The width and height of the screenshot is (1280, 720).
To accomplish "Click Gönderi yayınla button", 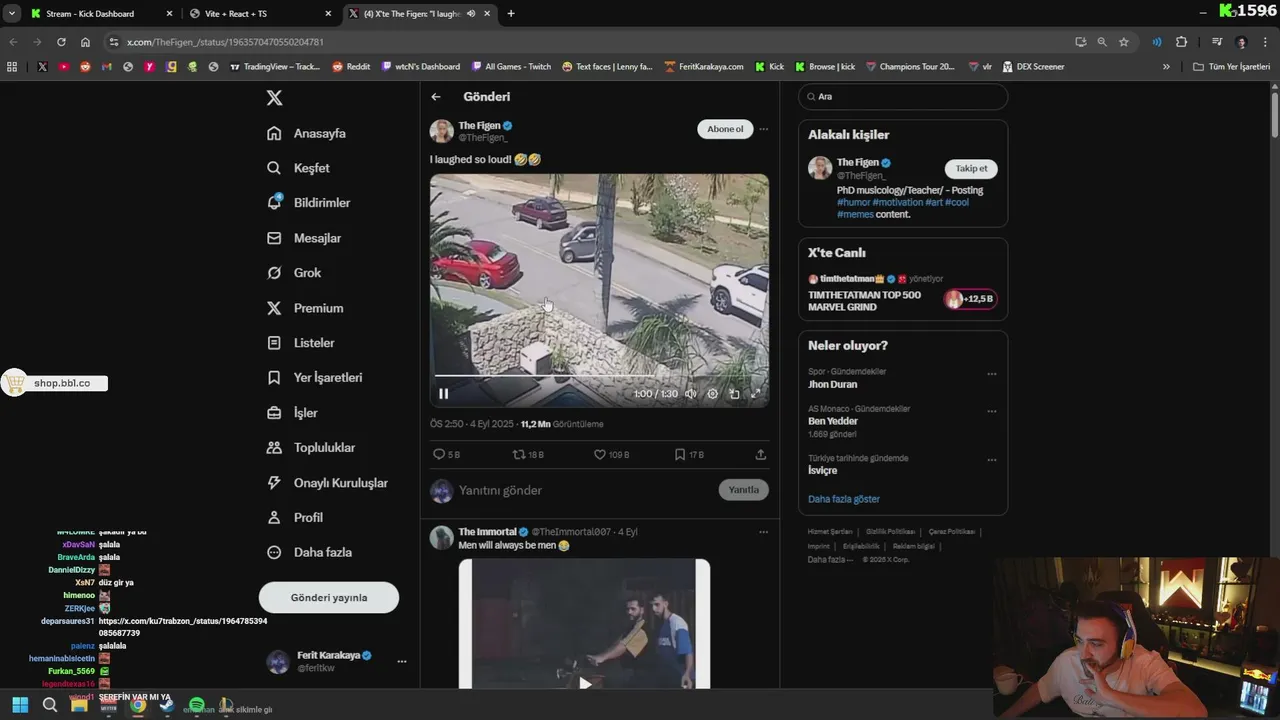I will 329,597.
